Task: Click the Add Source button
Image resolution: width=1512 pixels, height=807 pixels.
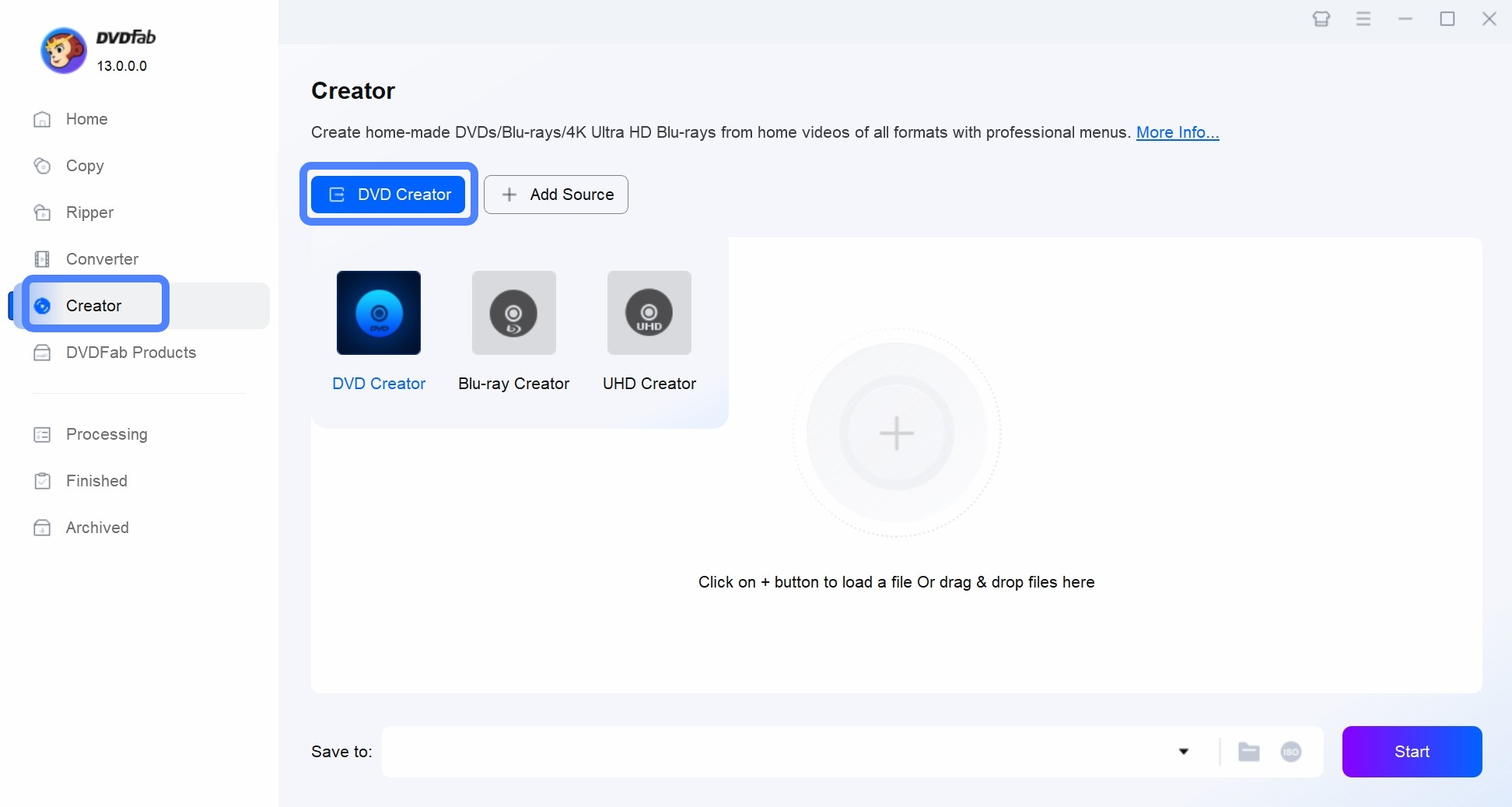Action: click(555, 195)
